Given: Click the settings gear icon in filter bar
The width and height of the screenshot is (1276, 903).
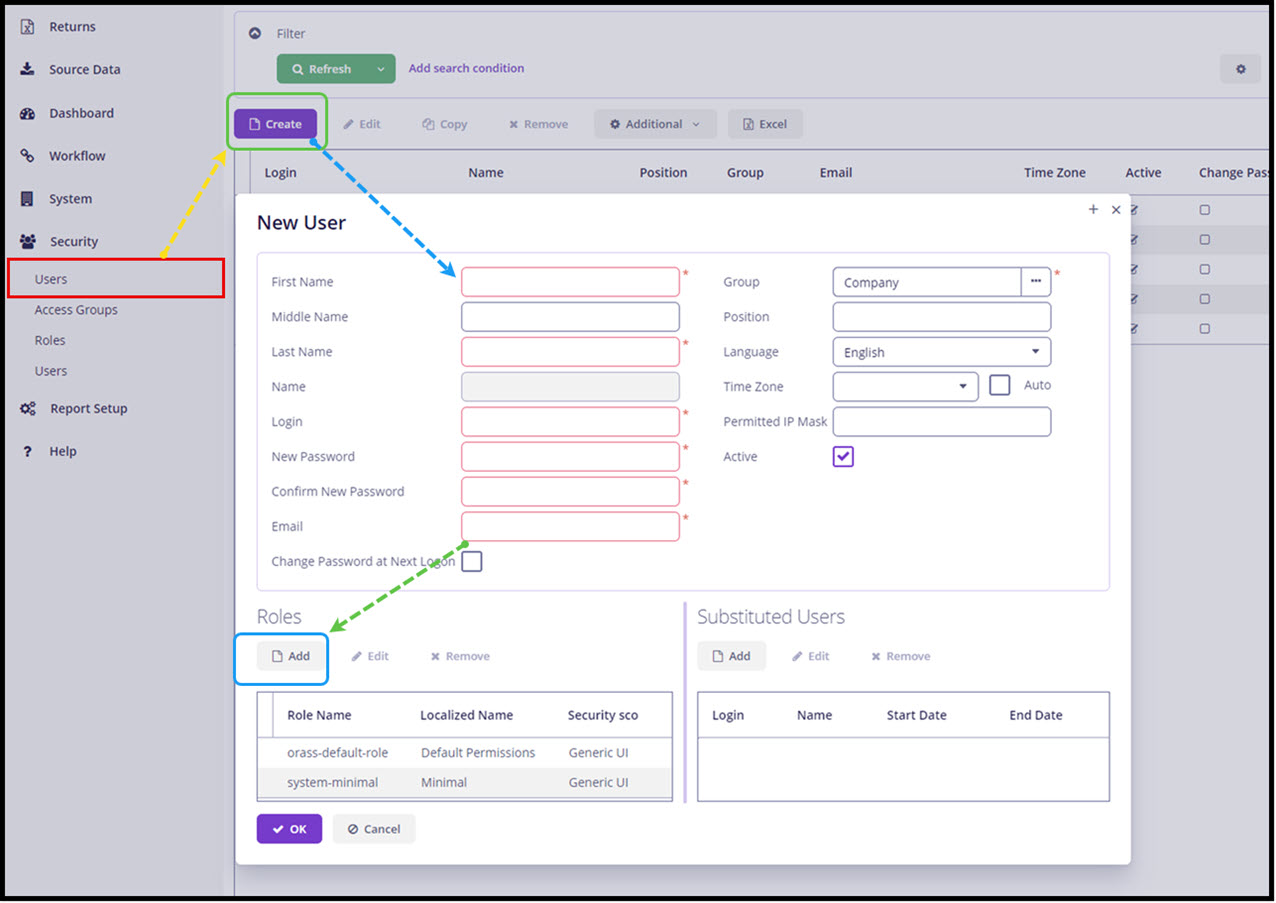Looking at the screenshot, I should tap(1240, 69).
